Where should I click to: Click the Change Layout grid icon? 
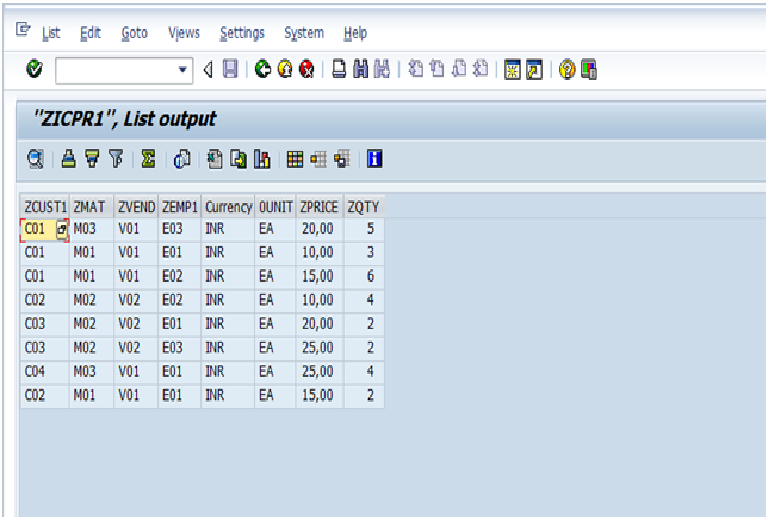pos(295,159)
